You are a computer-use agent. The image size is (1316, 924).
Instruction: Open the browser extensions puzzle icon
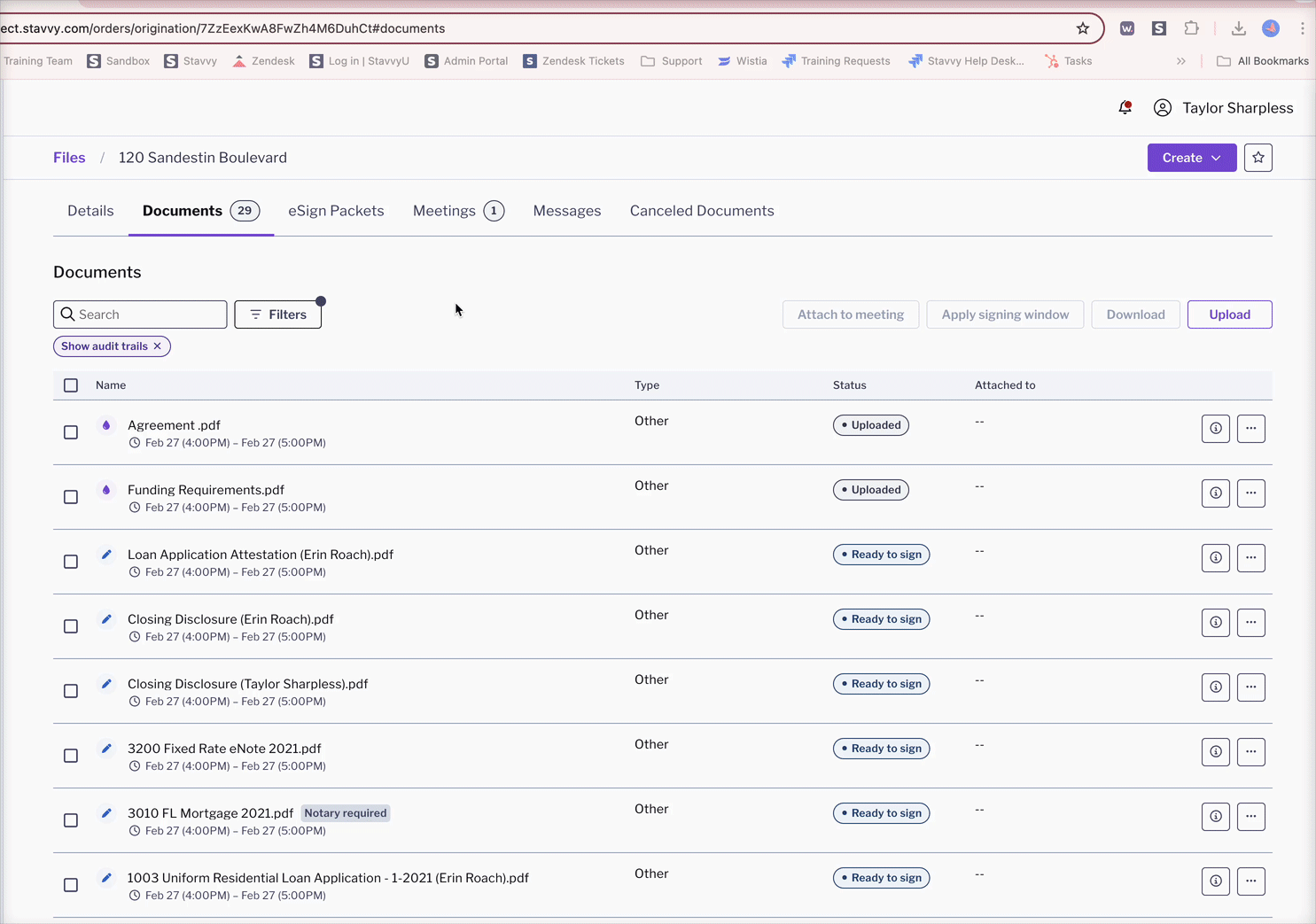pos(1192,28)
